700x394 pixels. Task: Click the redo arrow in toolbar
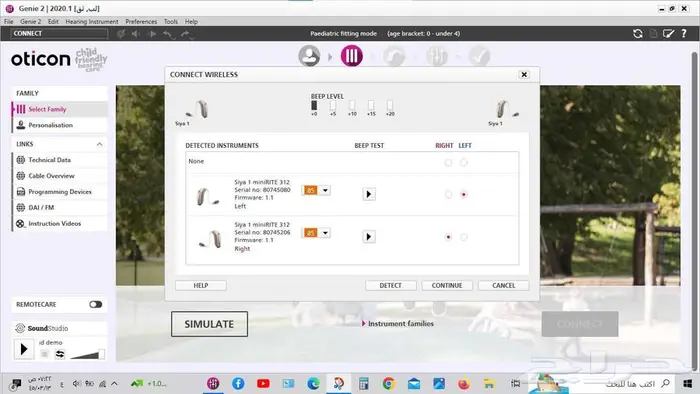tap(186, 34)
